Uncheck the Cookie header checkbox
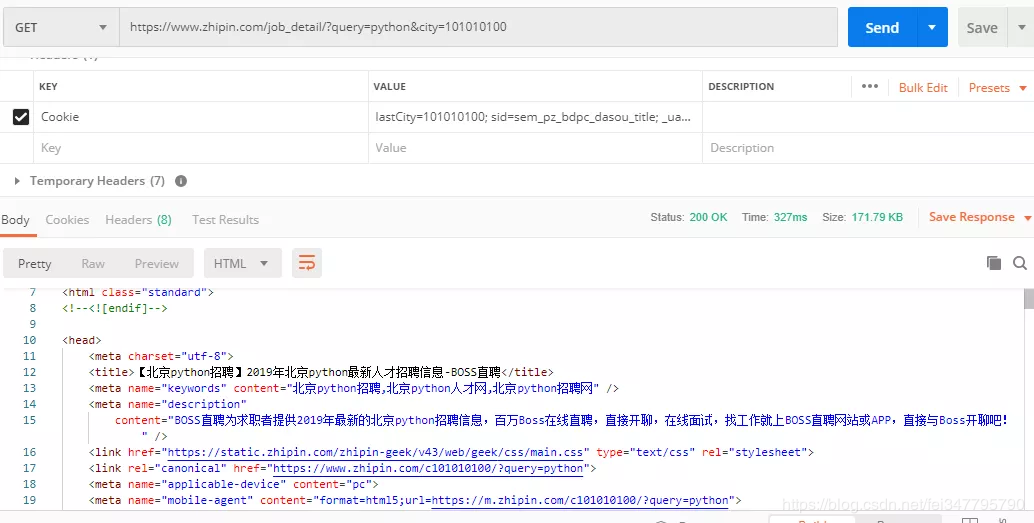The height and width of the screenshot is (523, 1034). (x=21, y=117)
